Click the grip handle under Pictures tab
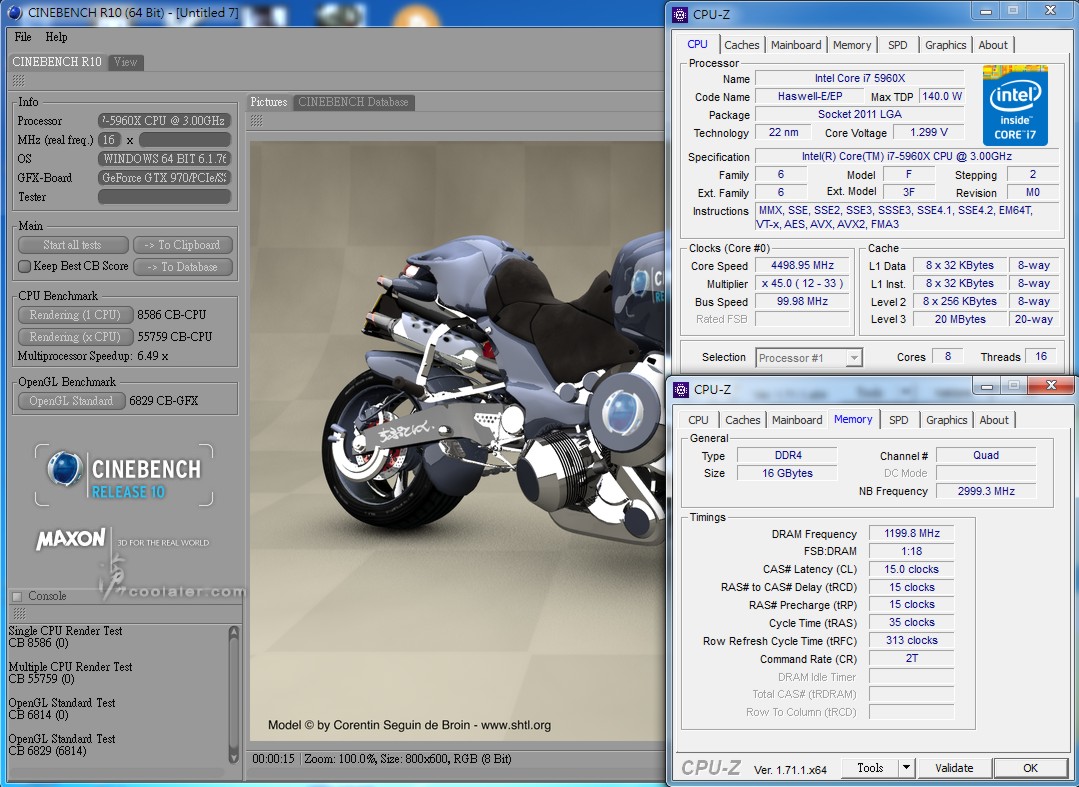1079x787 pixels. tap(257, 121)
